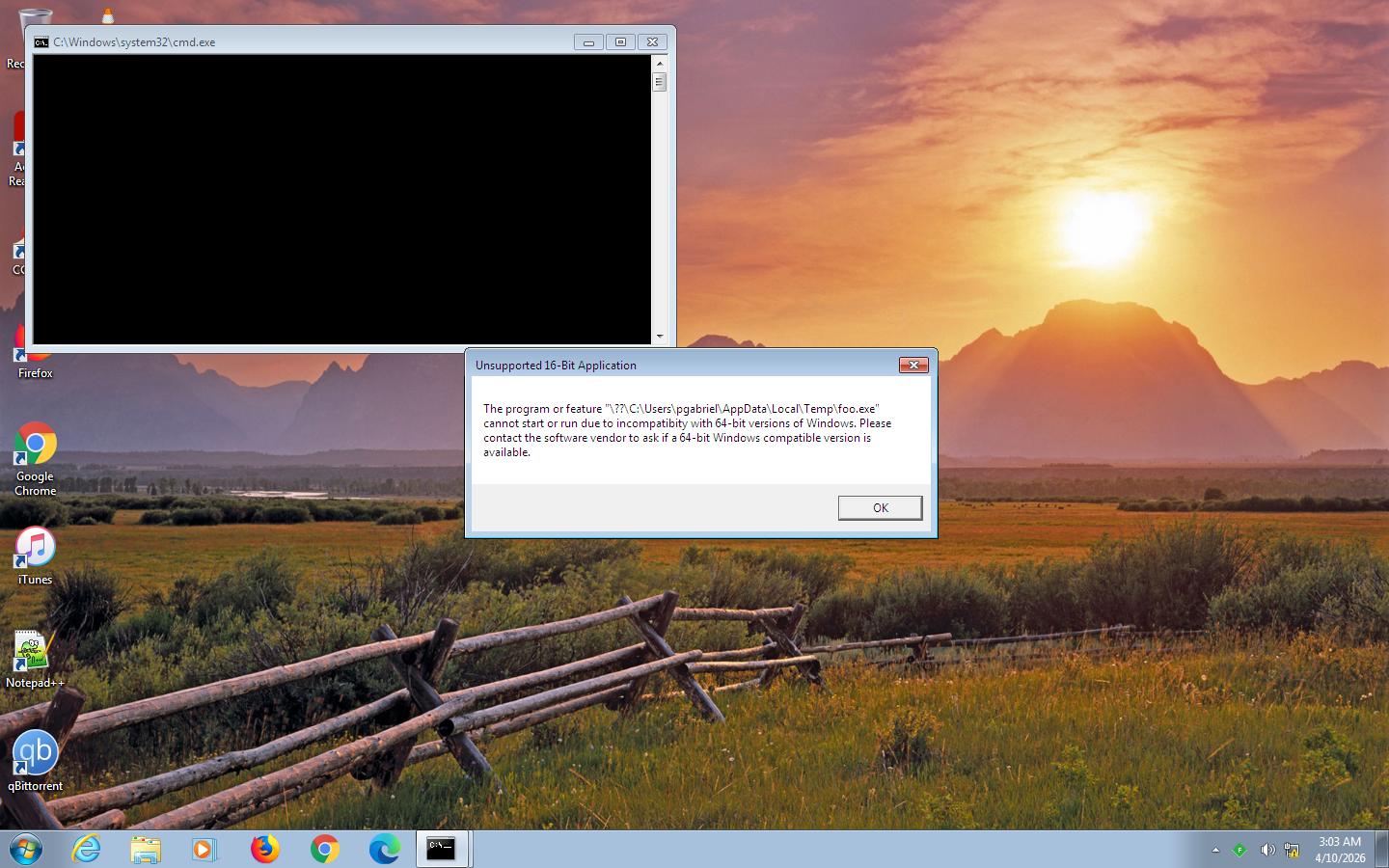This screenshot has width=1389, height=868.
Task: Open the qBittorrent desktop icon
Action: (35, 753)
